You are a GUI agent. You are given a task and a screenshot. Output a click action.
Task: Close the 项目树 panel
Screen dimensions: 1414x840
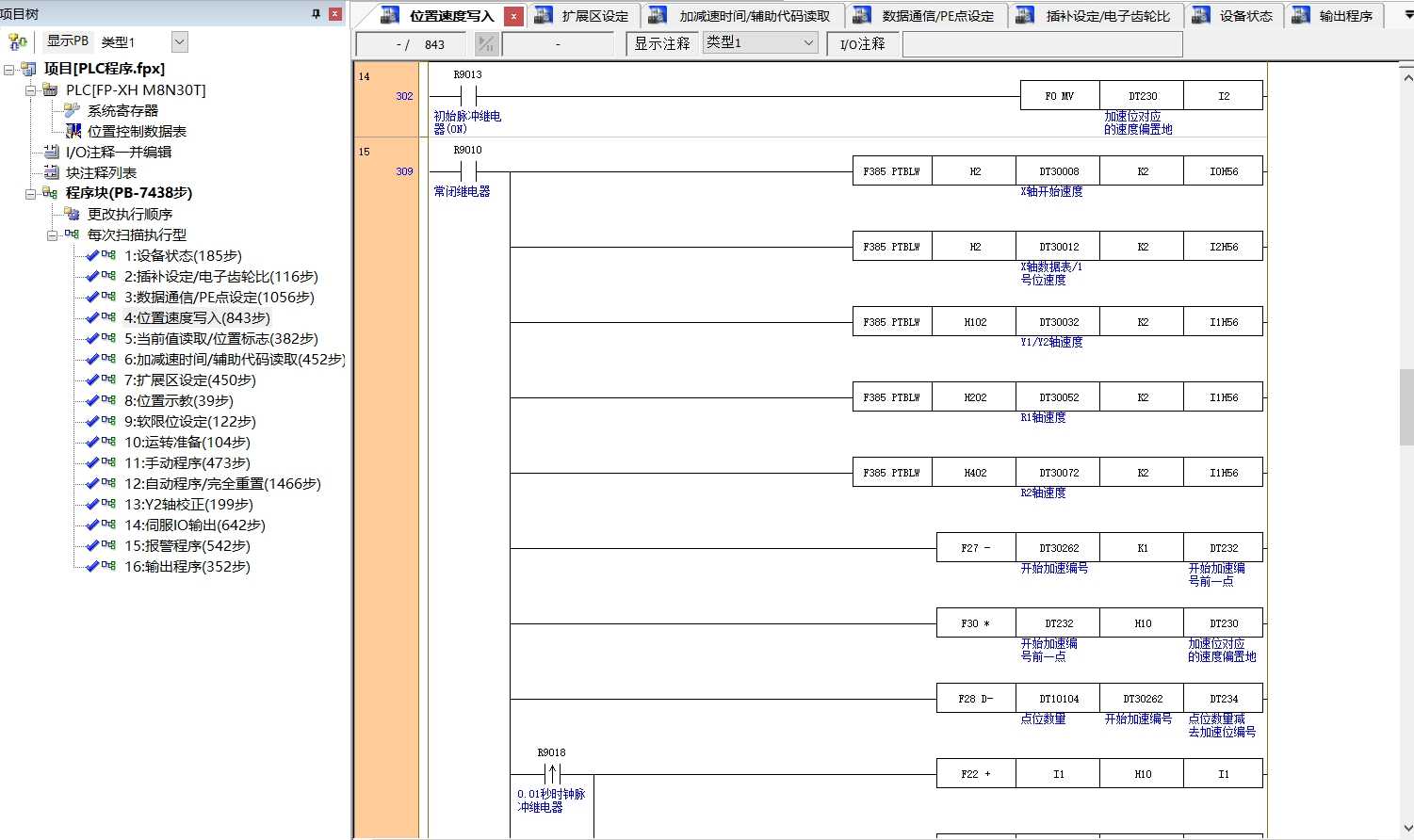click(x=334, y=14)
